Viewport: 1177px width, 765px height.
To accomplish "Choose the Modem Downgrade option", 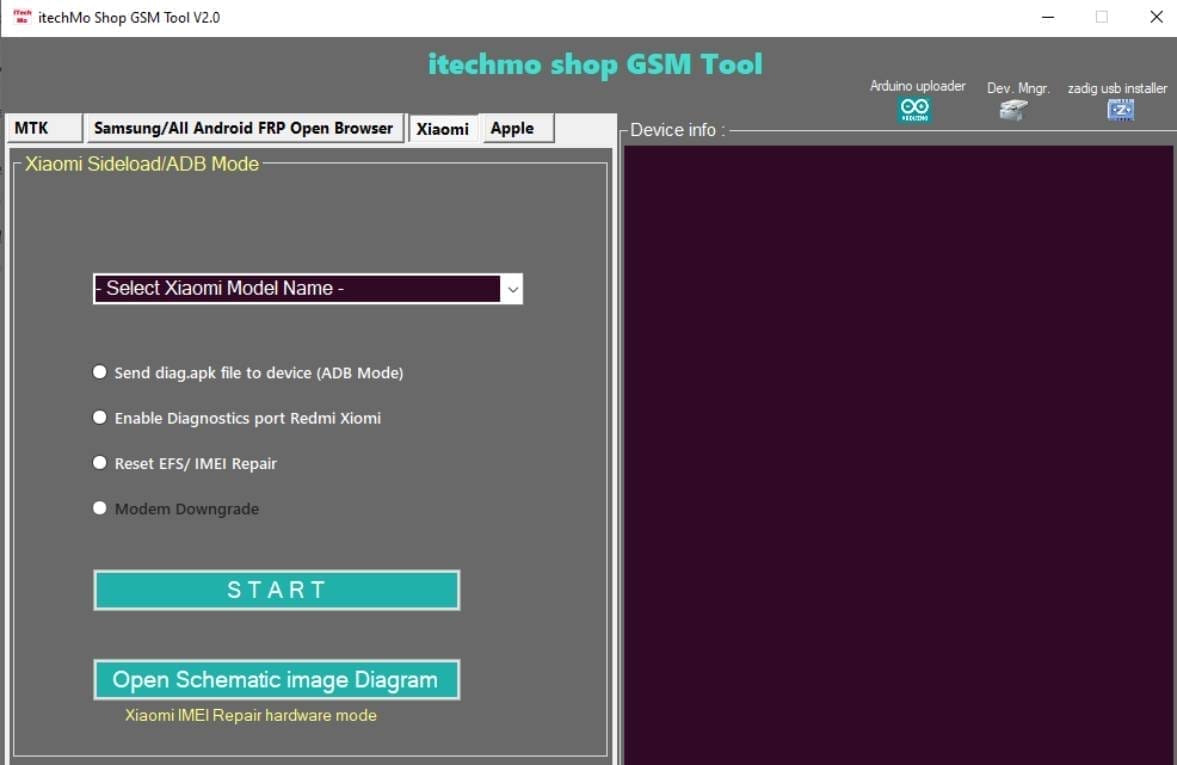I will click(99, 507).
